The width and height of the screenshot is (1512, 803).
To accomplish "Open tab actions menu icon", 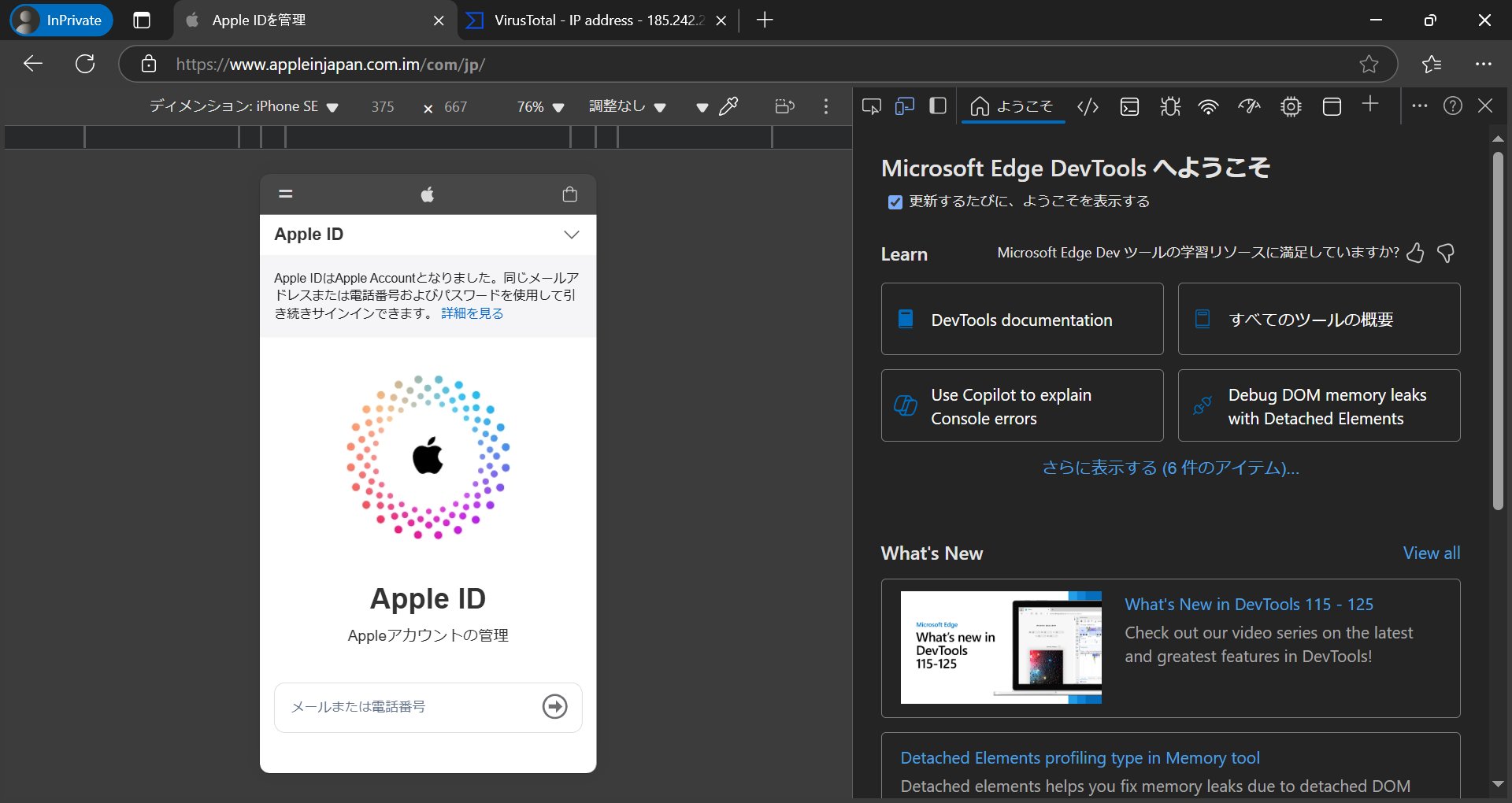I will 142,20.
